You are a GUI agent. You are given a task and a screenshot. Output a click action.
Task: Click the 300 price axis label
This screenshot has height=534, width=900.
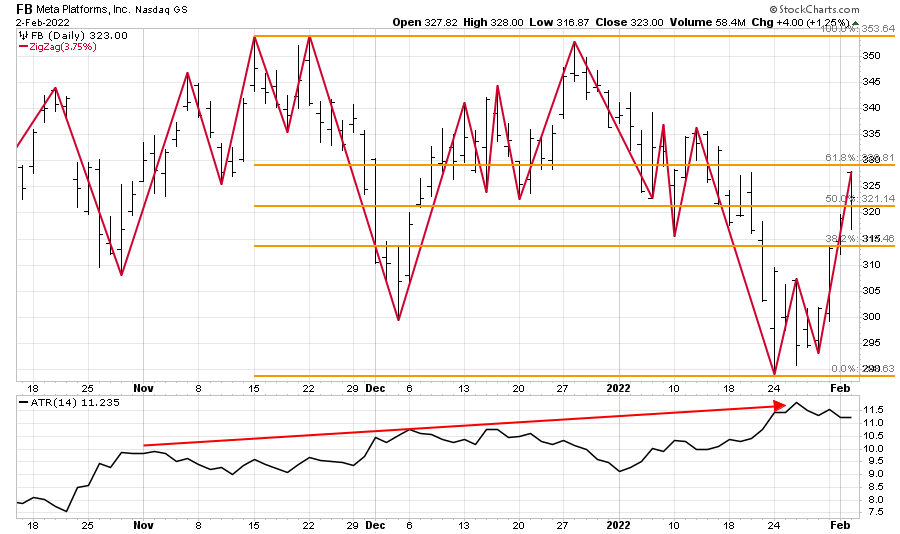coord(872,317)
